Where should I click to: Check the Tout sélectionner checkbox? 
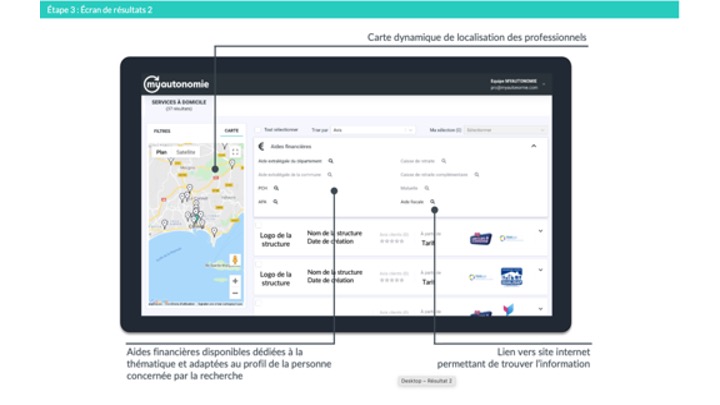(257, 130)
